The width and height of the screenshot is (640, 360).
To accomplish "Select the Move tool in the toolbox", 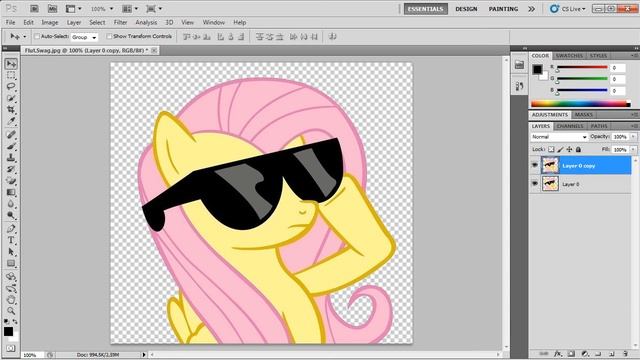I will tap(11, 64).
